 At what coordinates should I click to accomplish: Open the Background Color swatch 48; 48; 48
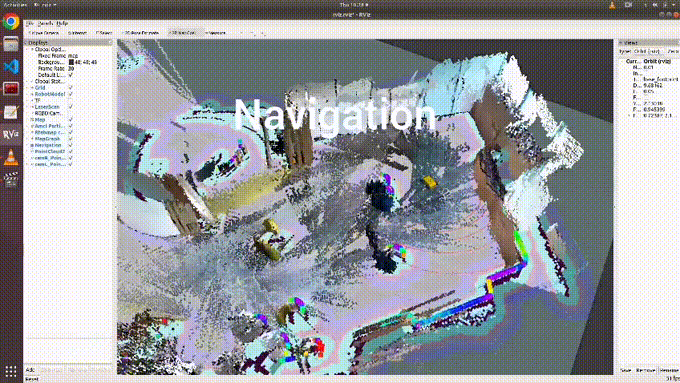(x=71, y=62)
